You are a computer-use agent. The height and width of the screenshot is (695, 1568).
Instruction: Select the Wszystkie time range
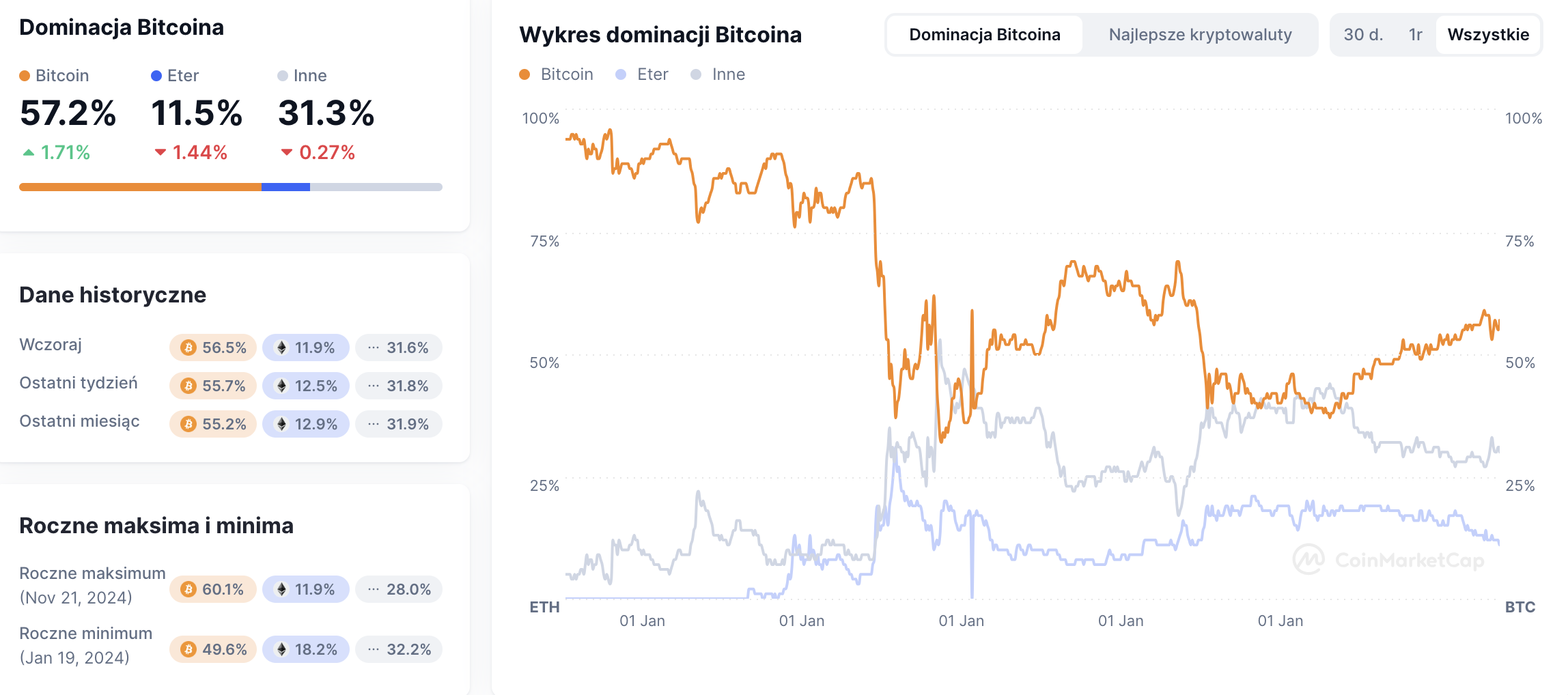[1488, 35]
